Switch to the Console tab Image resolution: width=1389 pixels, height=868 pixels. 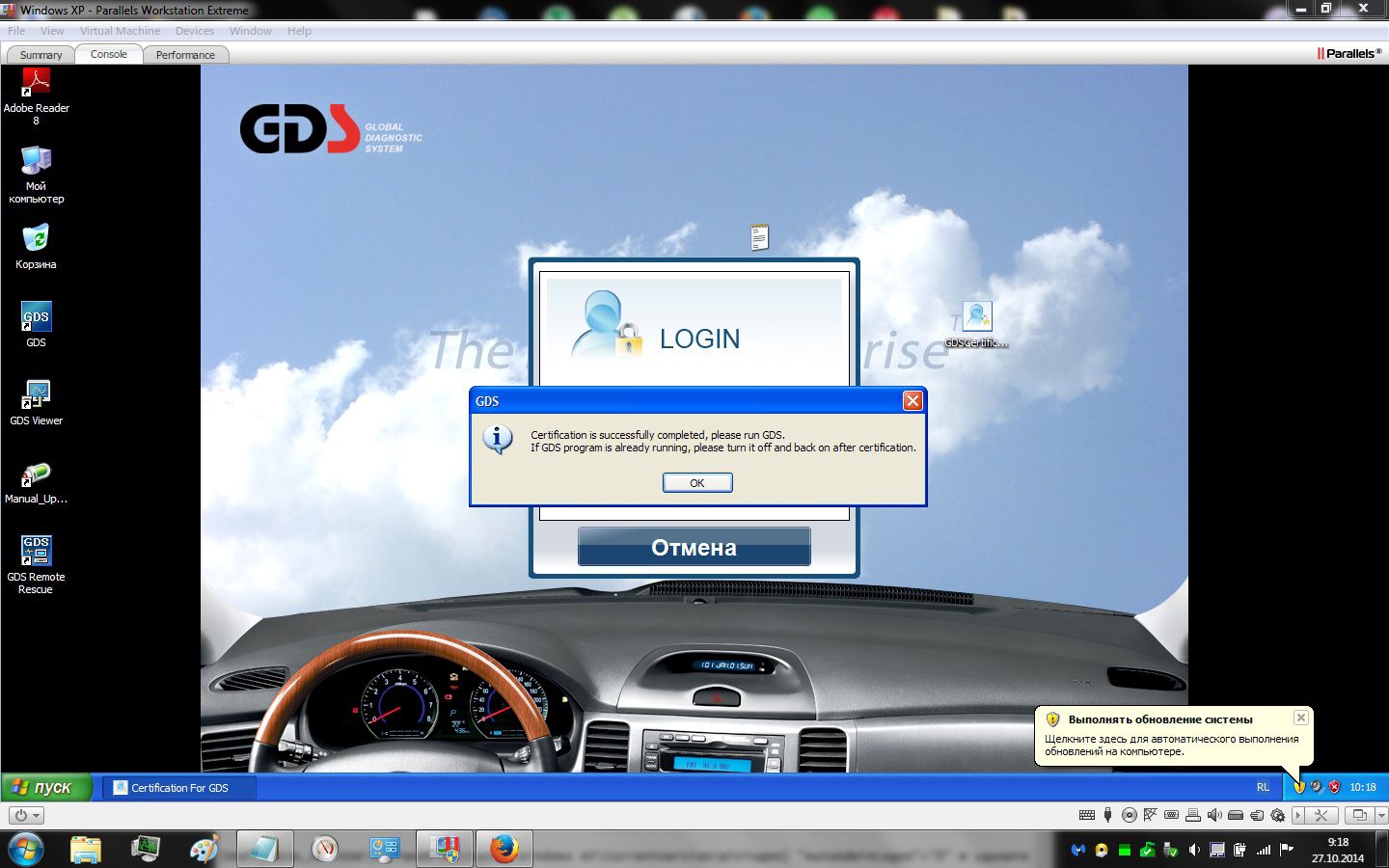[x=108, y=54]
